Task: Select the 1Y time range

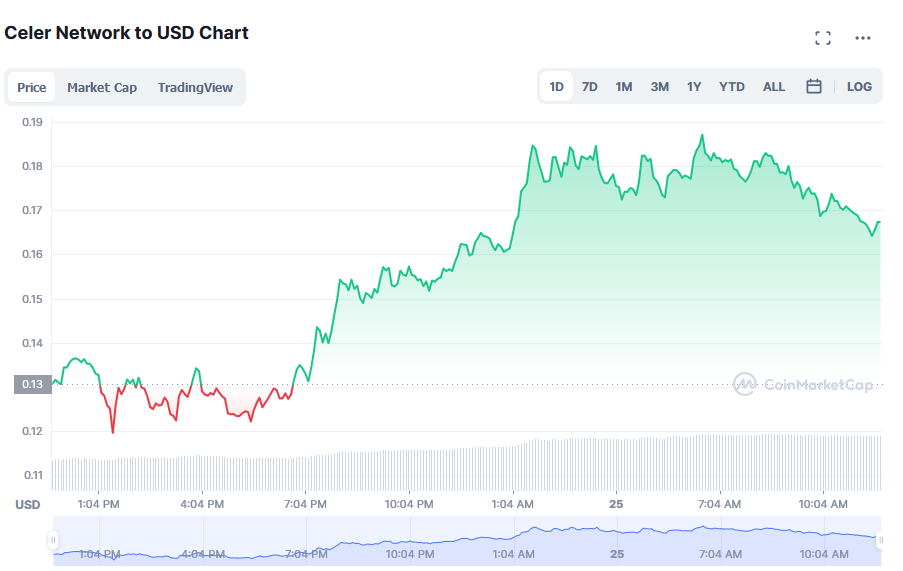Action: pyautogui.click(x=694, y=86)
